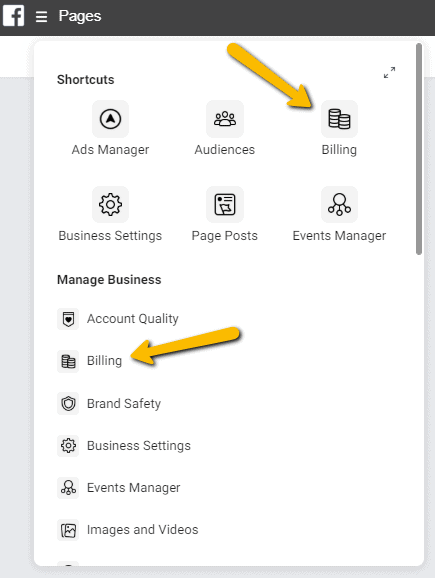The width and height of the screenshot is (435, 578).
Task: Click the Billing coins icon in Manage Business
Action: (x=68, y=361)
